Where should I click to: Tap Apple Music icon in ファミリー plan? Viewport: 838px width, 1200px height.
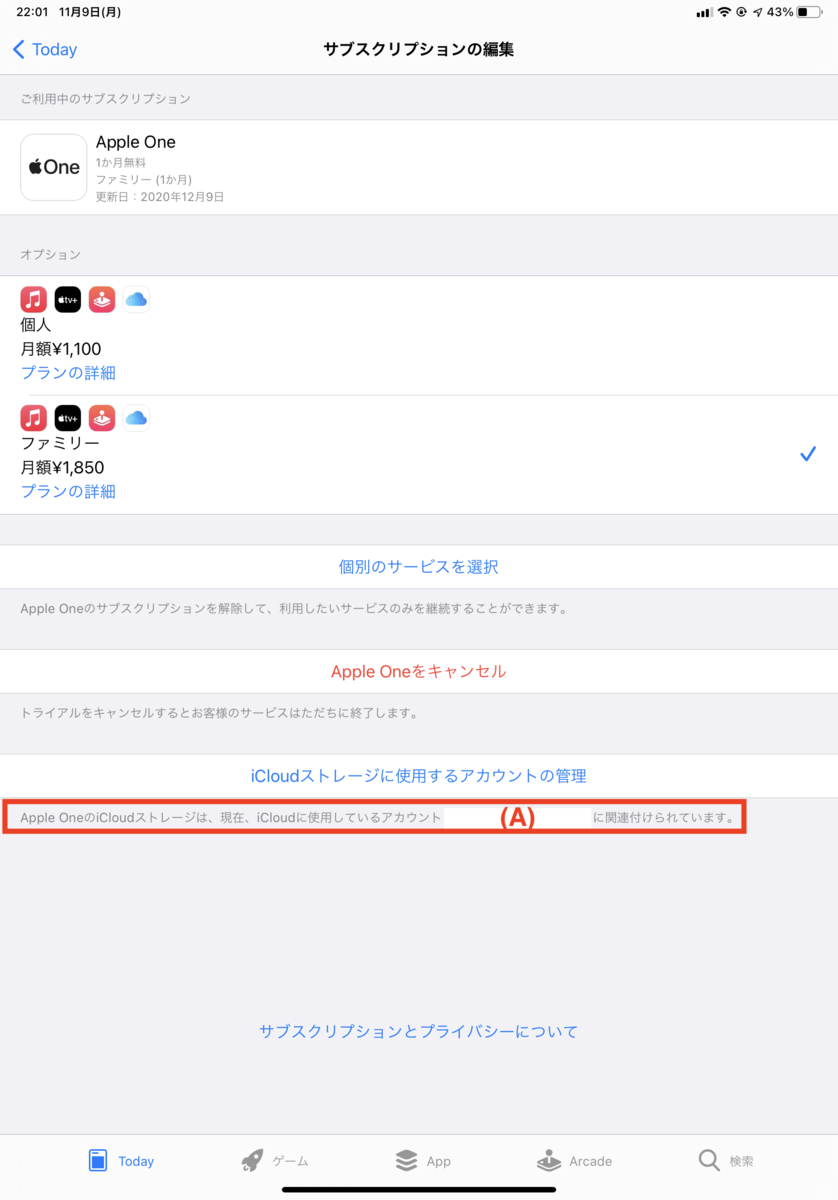(34, 417)
